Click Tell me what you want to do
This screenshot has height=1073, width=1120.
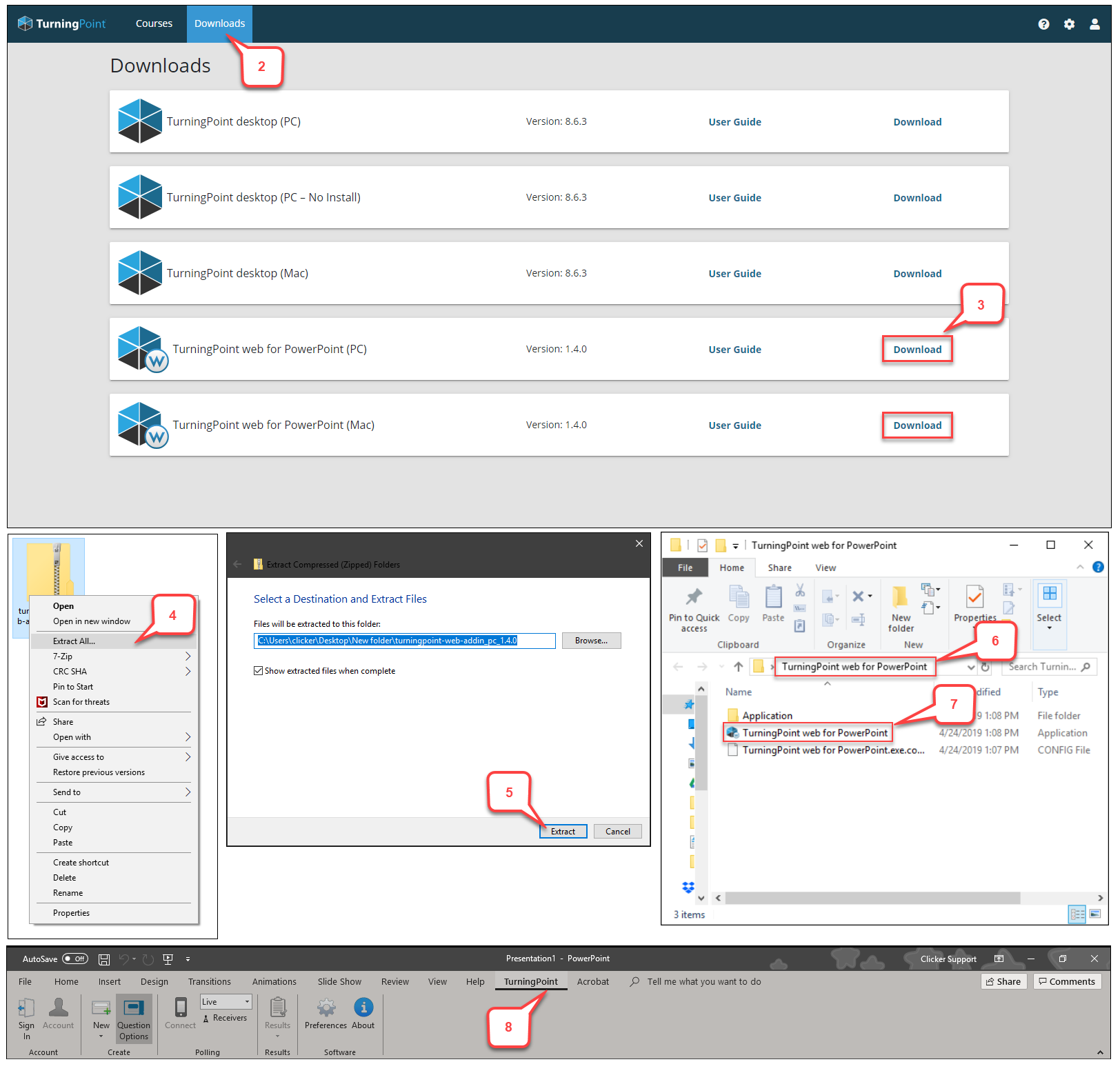704,981
